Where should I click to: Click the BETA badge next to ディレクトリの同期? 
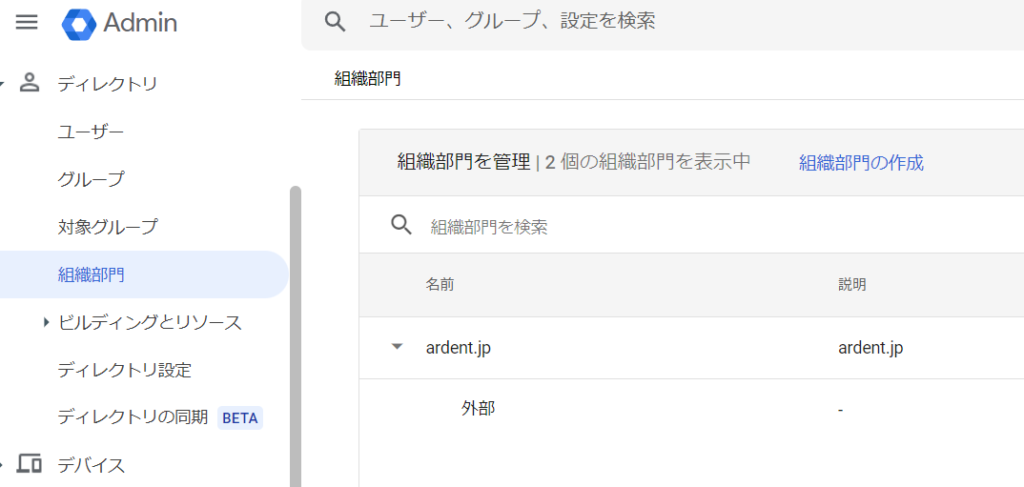[240, 418]
